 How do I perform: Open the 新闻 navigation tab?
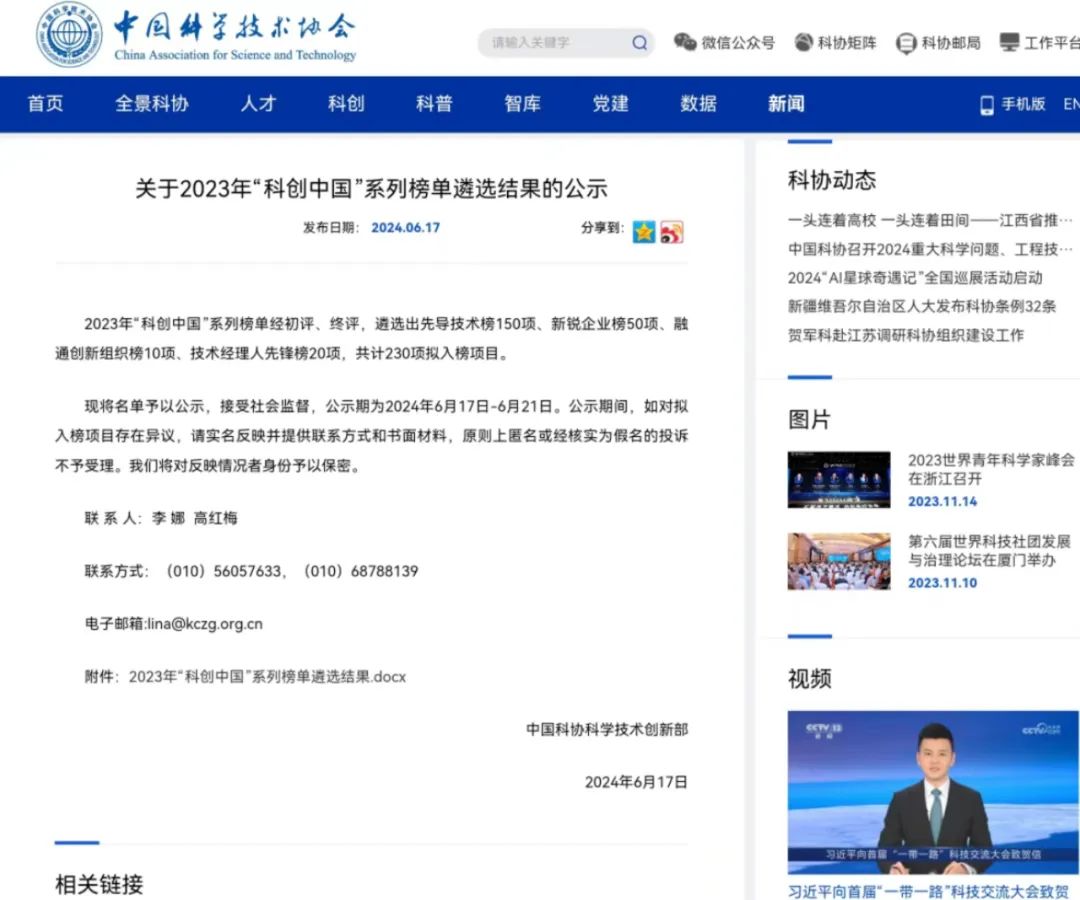pyautogui.click(x=786, y=104)
